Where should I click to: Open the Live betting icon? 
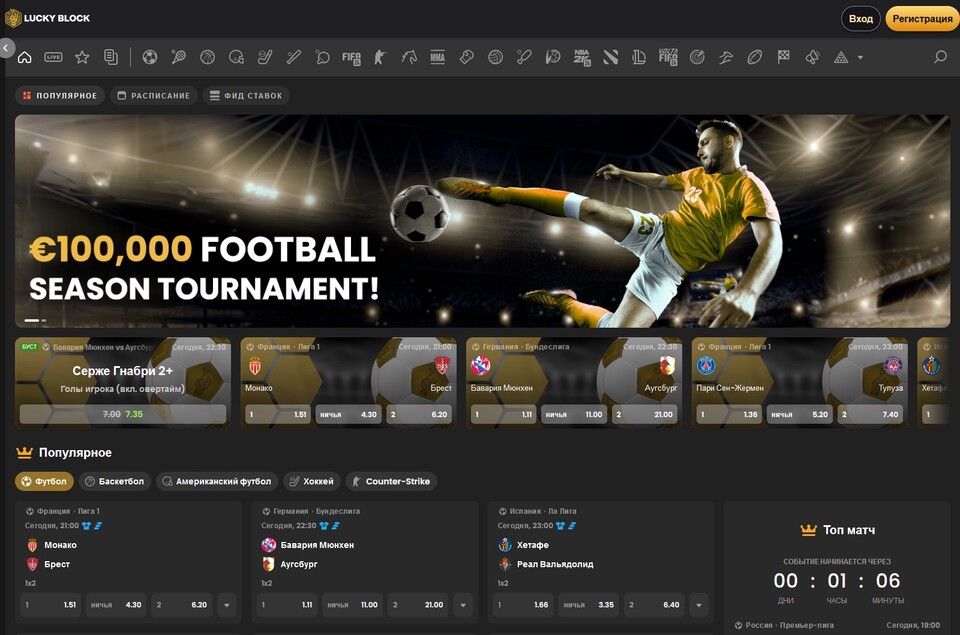pyautogui.click(x=53, y=57)
